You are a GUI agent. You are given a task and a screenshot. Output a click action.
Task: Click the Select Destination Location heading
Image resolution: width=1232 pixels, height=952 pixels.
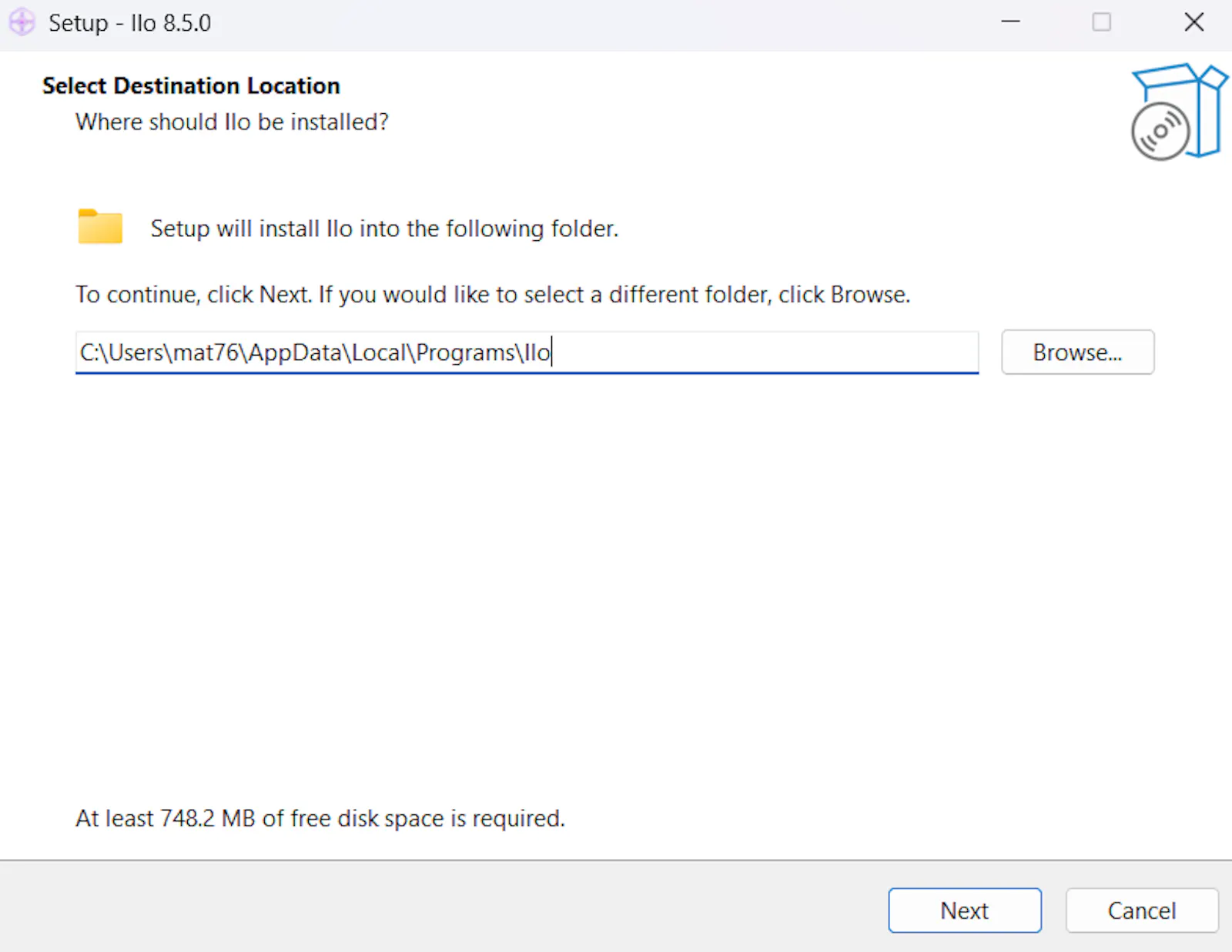tap(191, 85)
